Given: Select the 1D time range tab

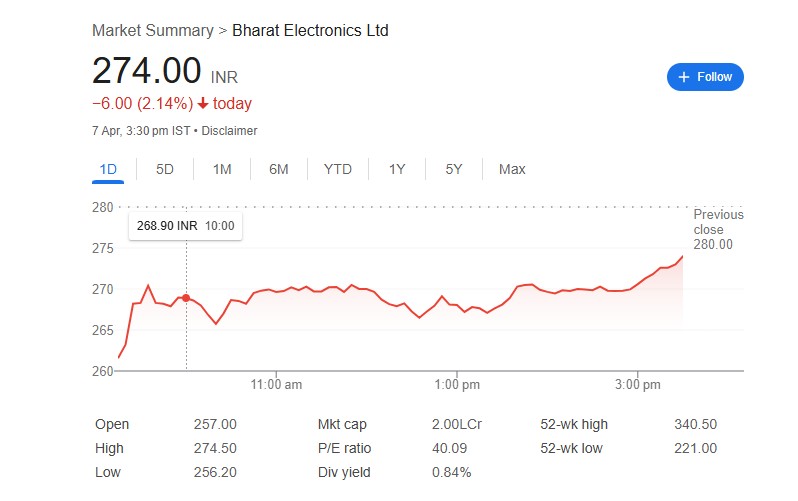Looking at the screenshot, I should coord(108,169).
